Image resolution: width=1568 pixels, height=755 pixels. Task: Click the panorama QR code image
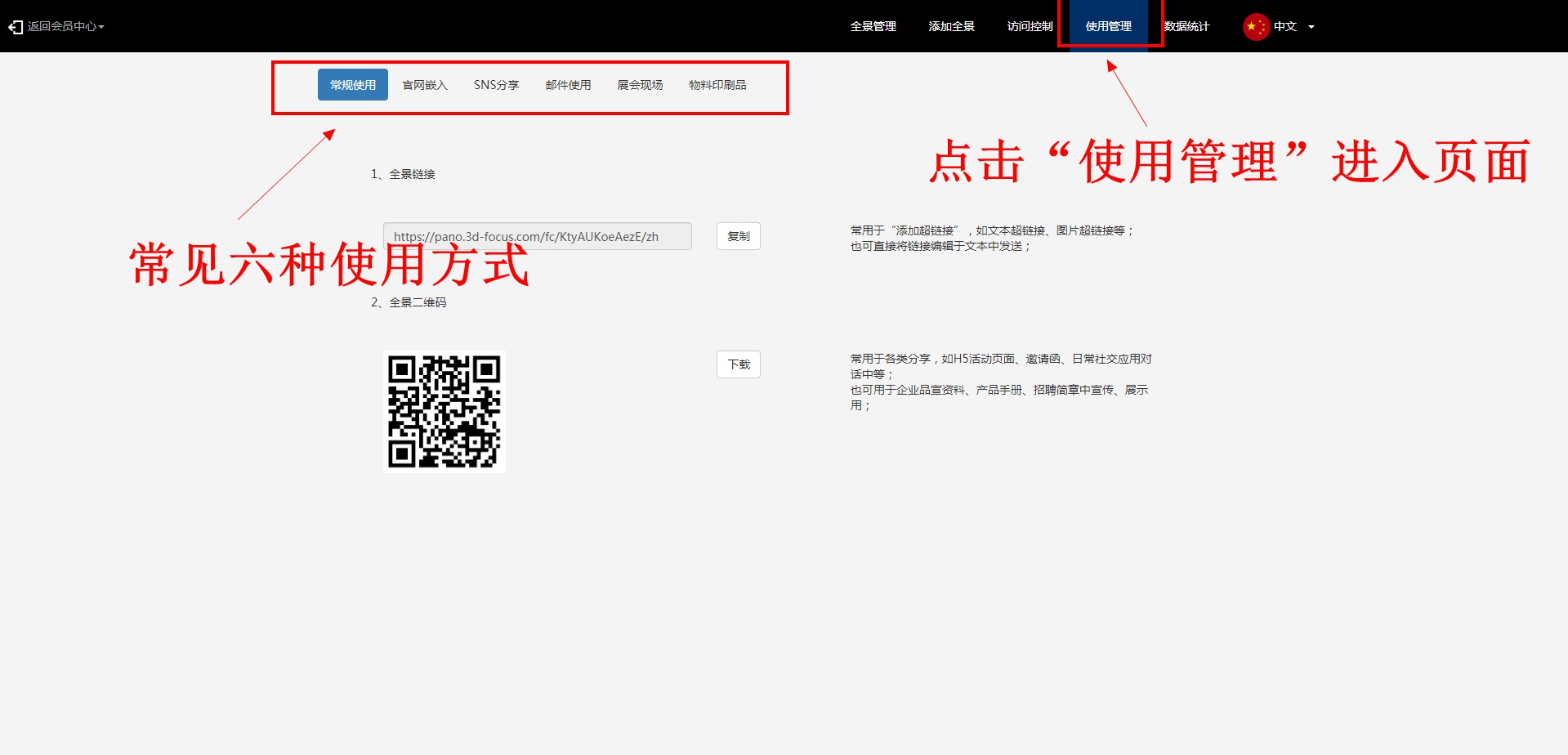click(444, 412)
